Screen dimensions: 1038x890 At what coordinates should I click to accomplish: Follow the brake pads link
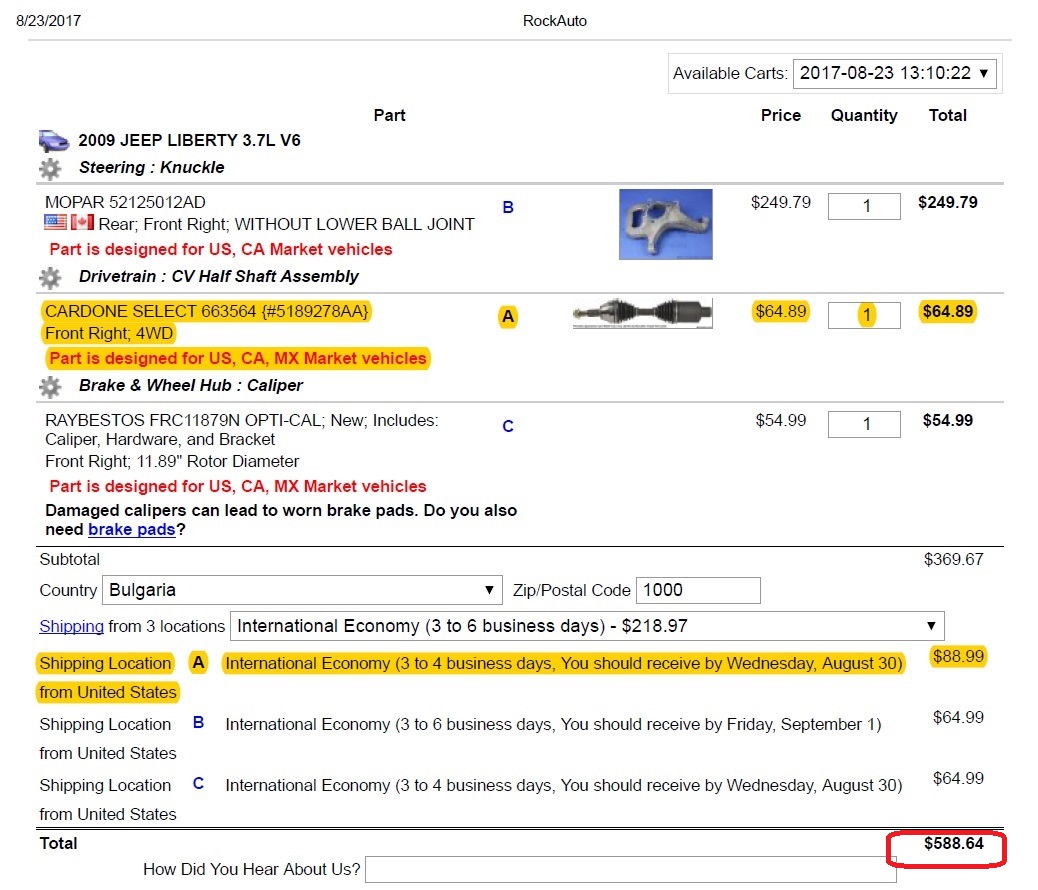point(131,530)
